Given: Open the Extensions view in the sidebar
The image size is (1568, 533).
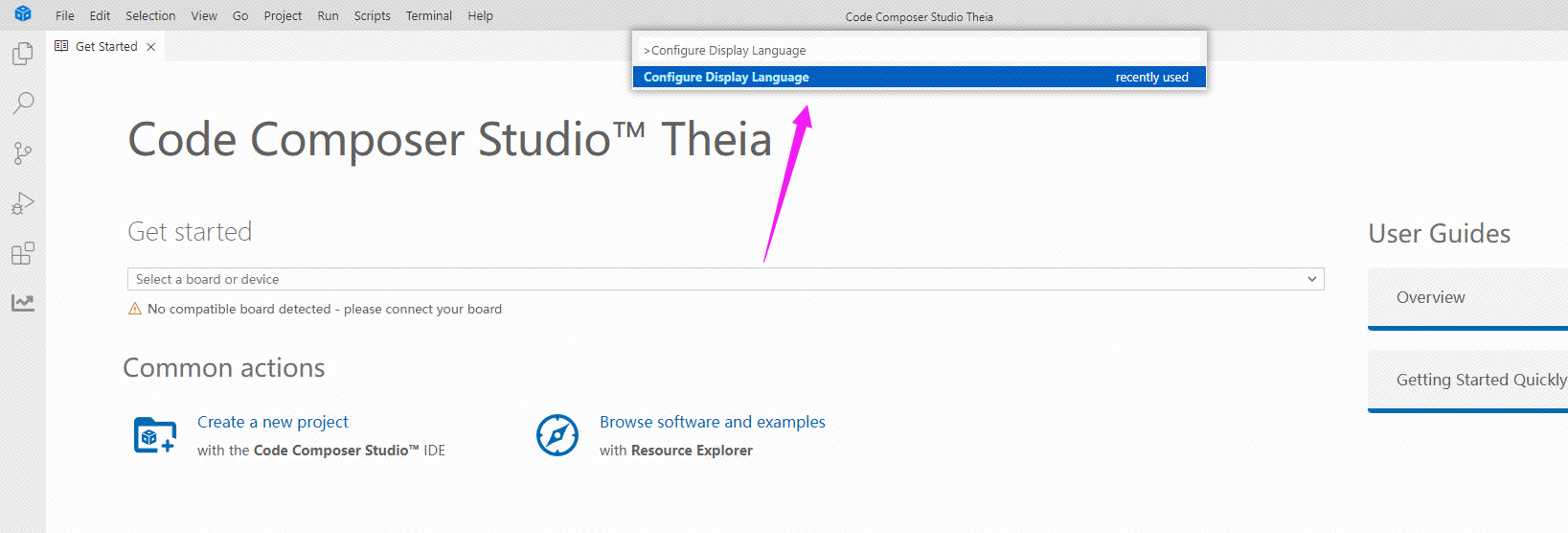Looking at the screenshot, I should pyautogui.click(x=23, y=253).
